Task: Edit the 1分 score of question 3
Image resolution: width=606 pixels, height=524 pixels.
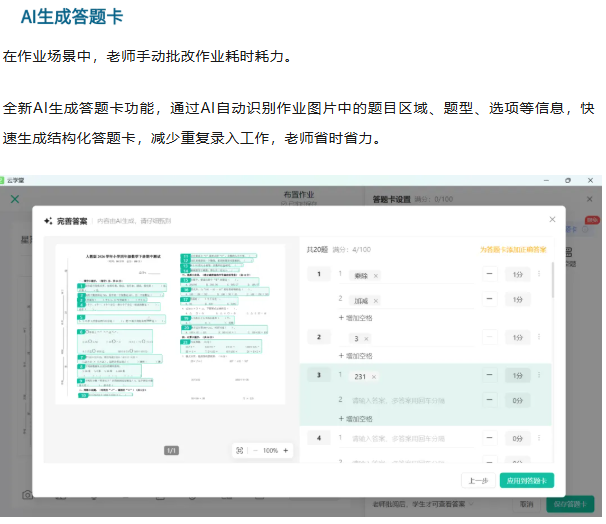Action: click(517, 375)
